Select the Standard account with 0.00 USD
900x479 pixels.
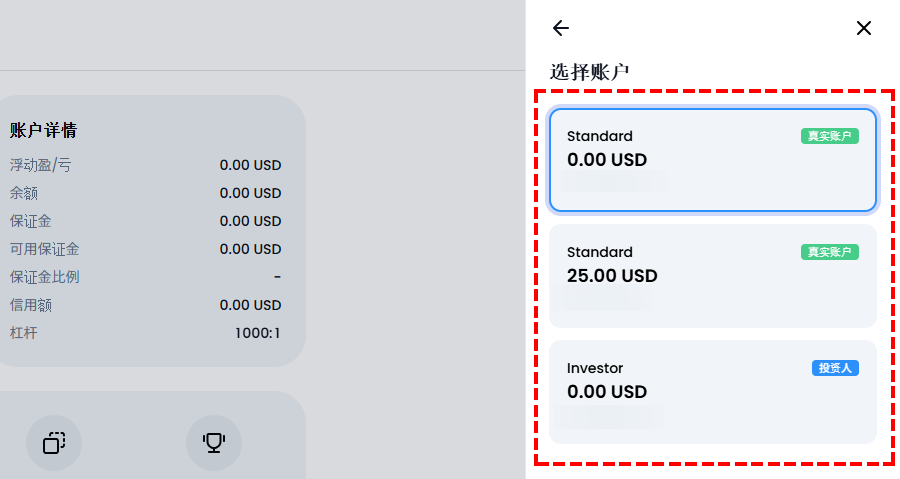click(x=713, y=160)
